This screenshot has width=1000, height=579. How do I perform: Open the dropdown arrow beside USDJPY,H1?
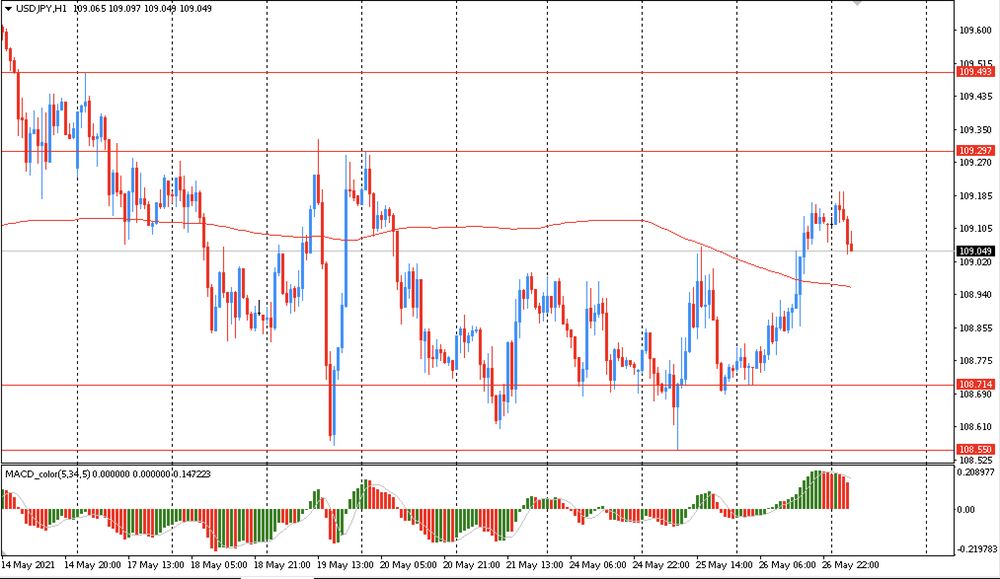coord(7,8)
